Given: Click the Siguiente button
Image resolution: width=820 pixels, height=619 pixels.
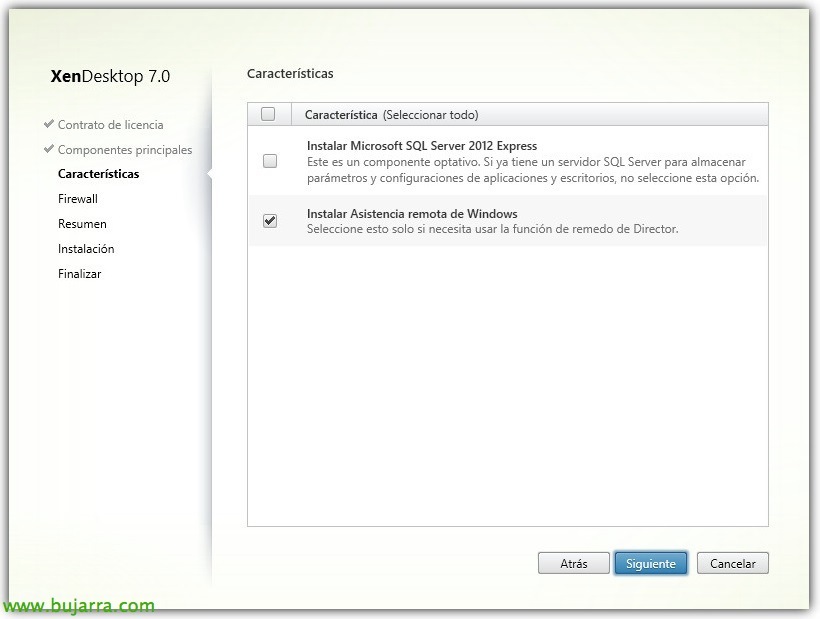Looking at the screenshot, I should click(651, 564).
